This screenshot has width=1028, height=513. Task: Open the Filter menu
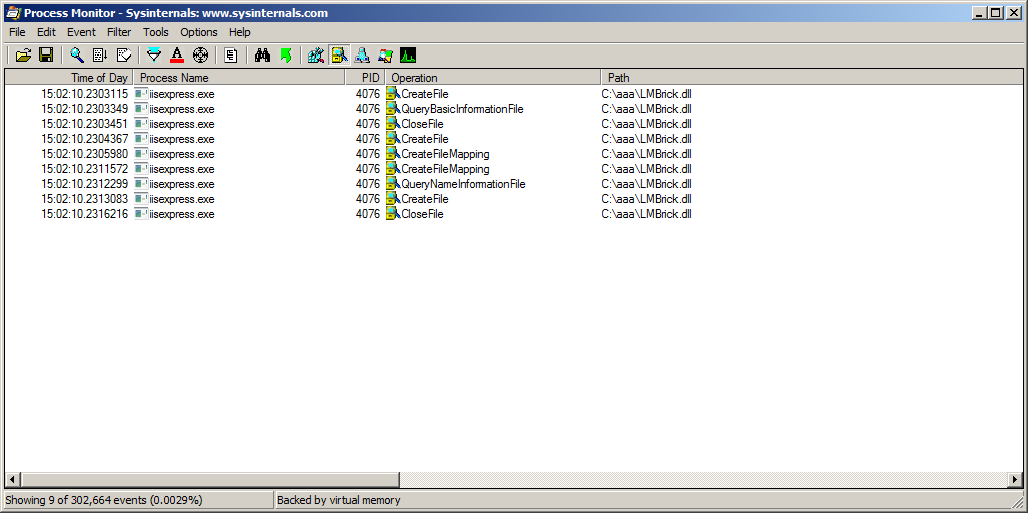[x=119, y=31]
